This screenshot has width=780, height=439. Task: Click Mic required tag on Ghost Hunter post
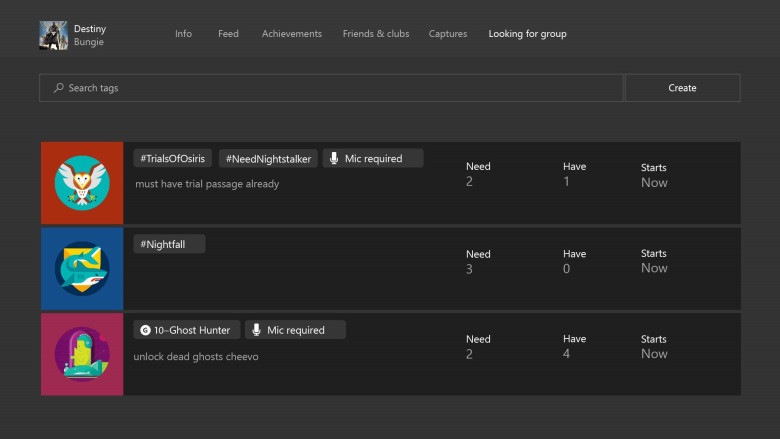click(295, 330)
